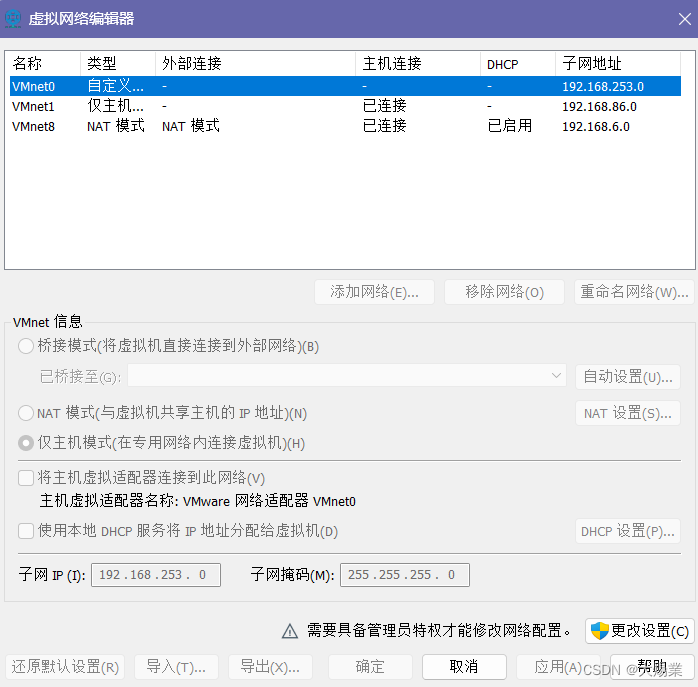The image size is (698, 687).
Task: Click the 导入(T) button
Action: click(176, 667)
